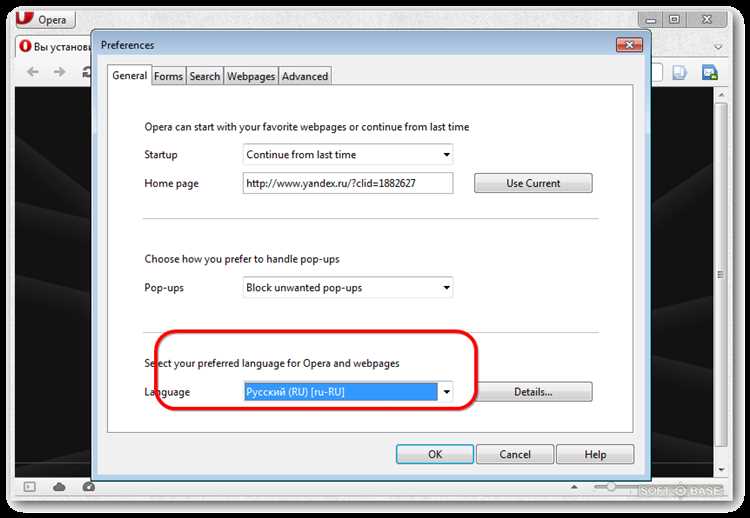Click the "Startup" label
Image resolution: width=750 pixels, height=518 pixels.
click(x=161, y=154)
